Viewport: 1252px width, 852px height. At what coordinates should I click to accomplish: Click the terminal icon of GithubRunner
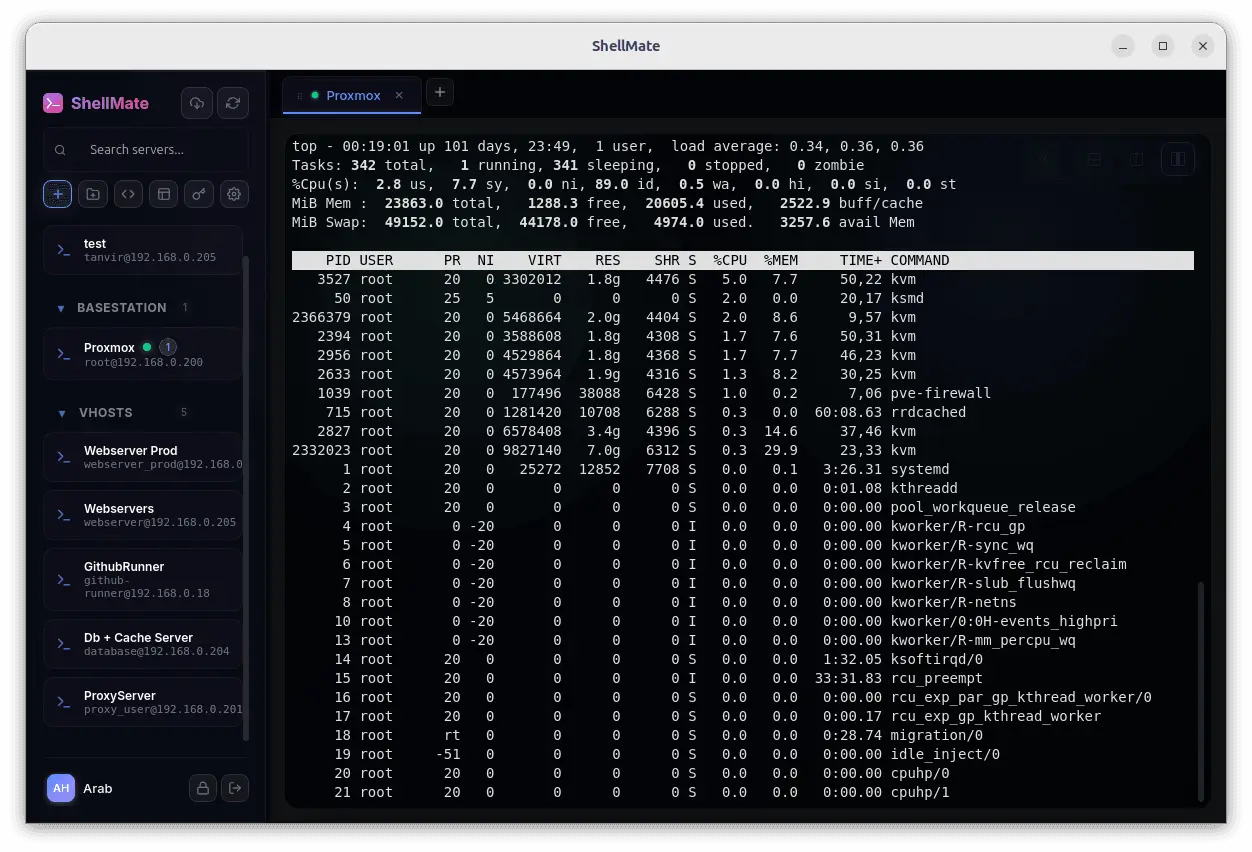point(63,579)
